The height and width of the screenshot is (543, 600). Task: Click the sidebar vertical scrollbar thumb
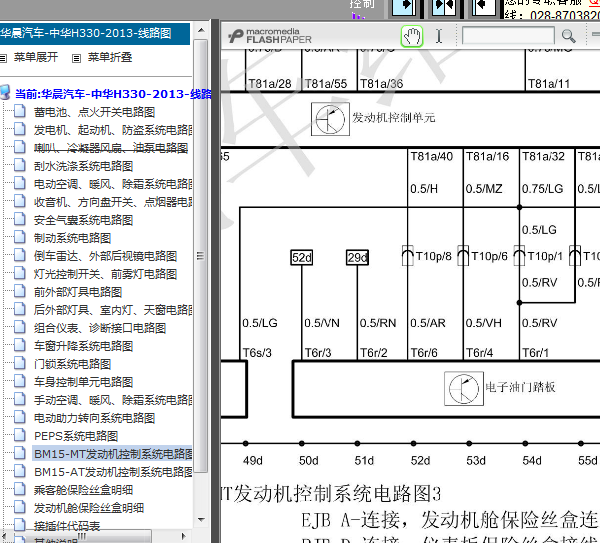pos(201,256)
